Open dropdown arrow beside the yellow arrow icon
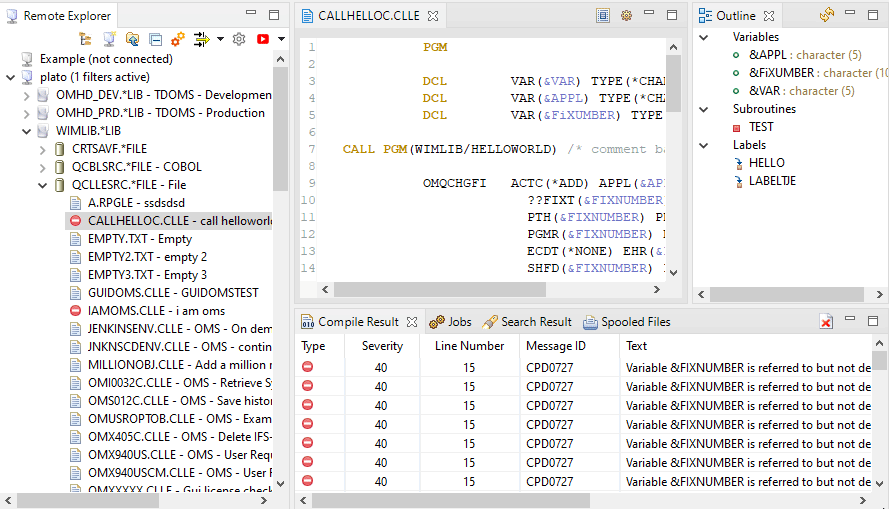 click(x=220, y=39)
